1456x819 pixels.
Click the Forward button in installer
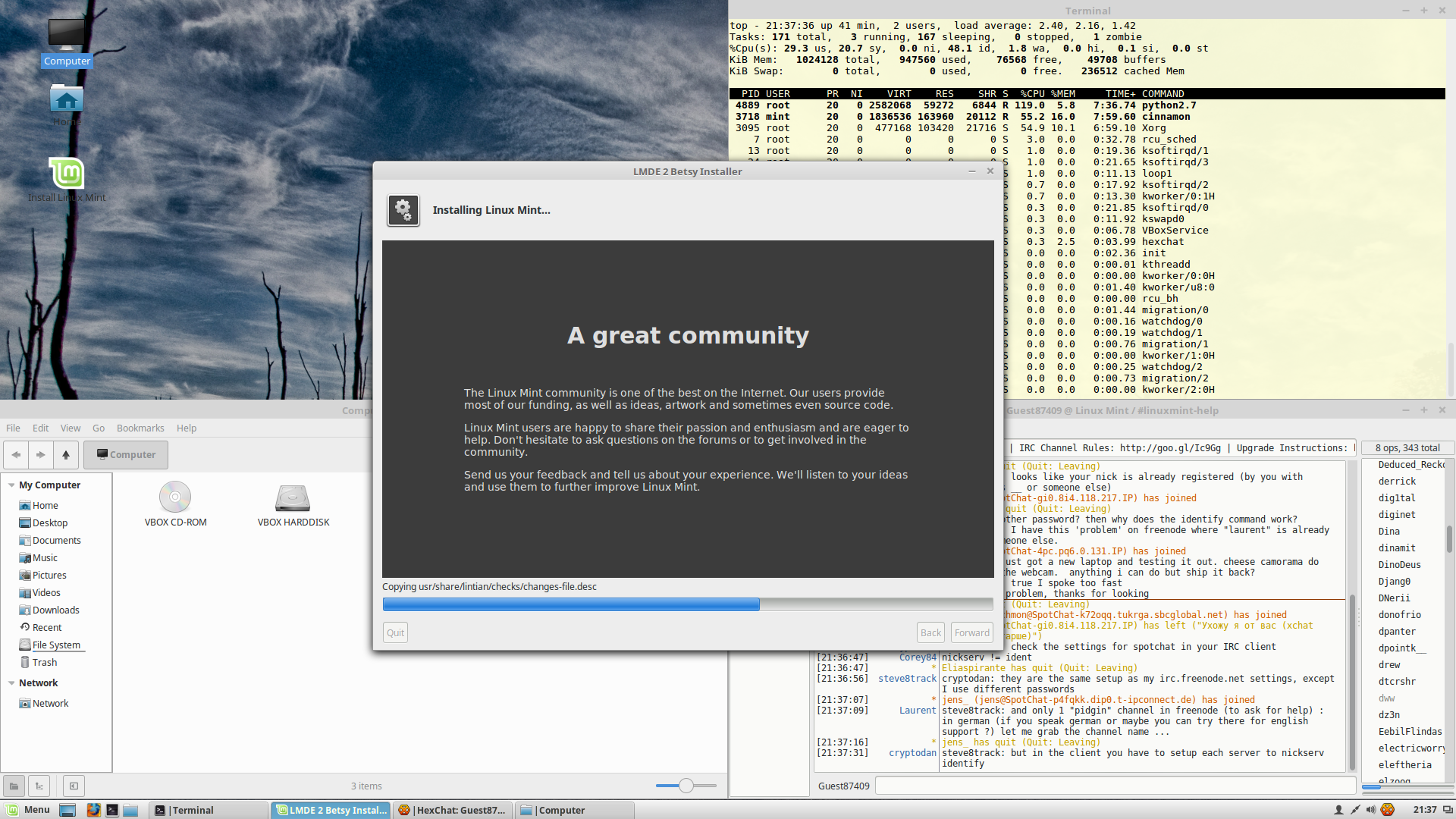(x=972, y=633)
